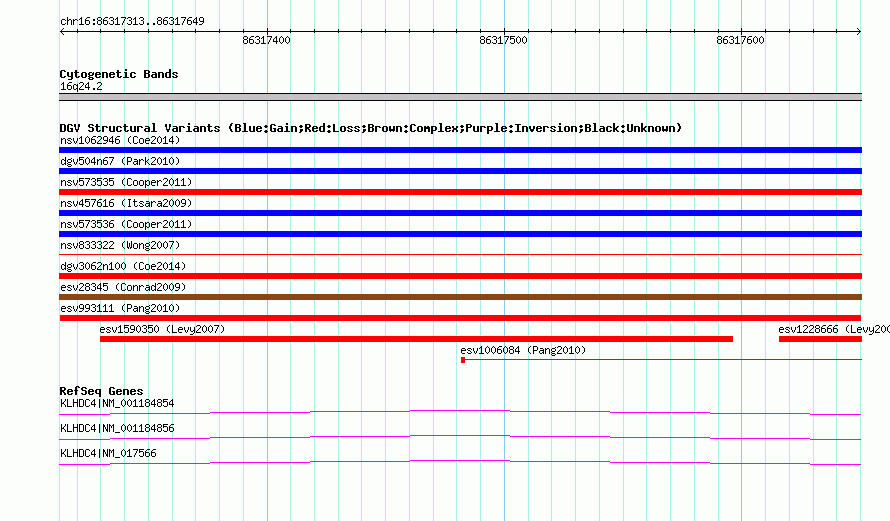The height and width of the screenshot is (521, 890).
Task: Click esv1590350 (Levy2007) label
Action: click(x=162, y=329)
